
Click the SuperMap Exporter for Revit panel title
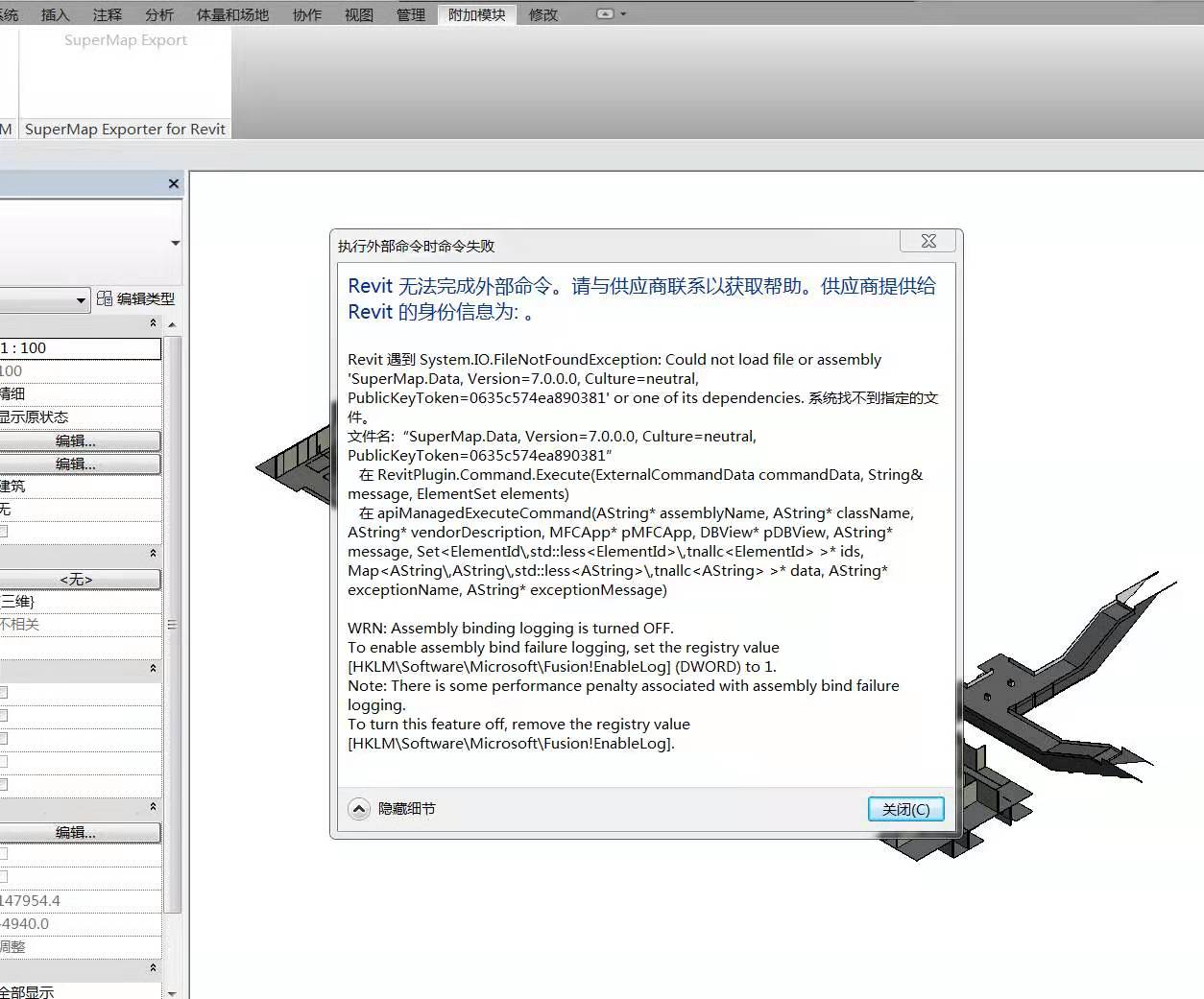point(125,129)
